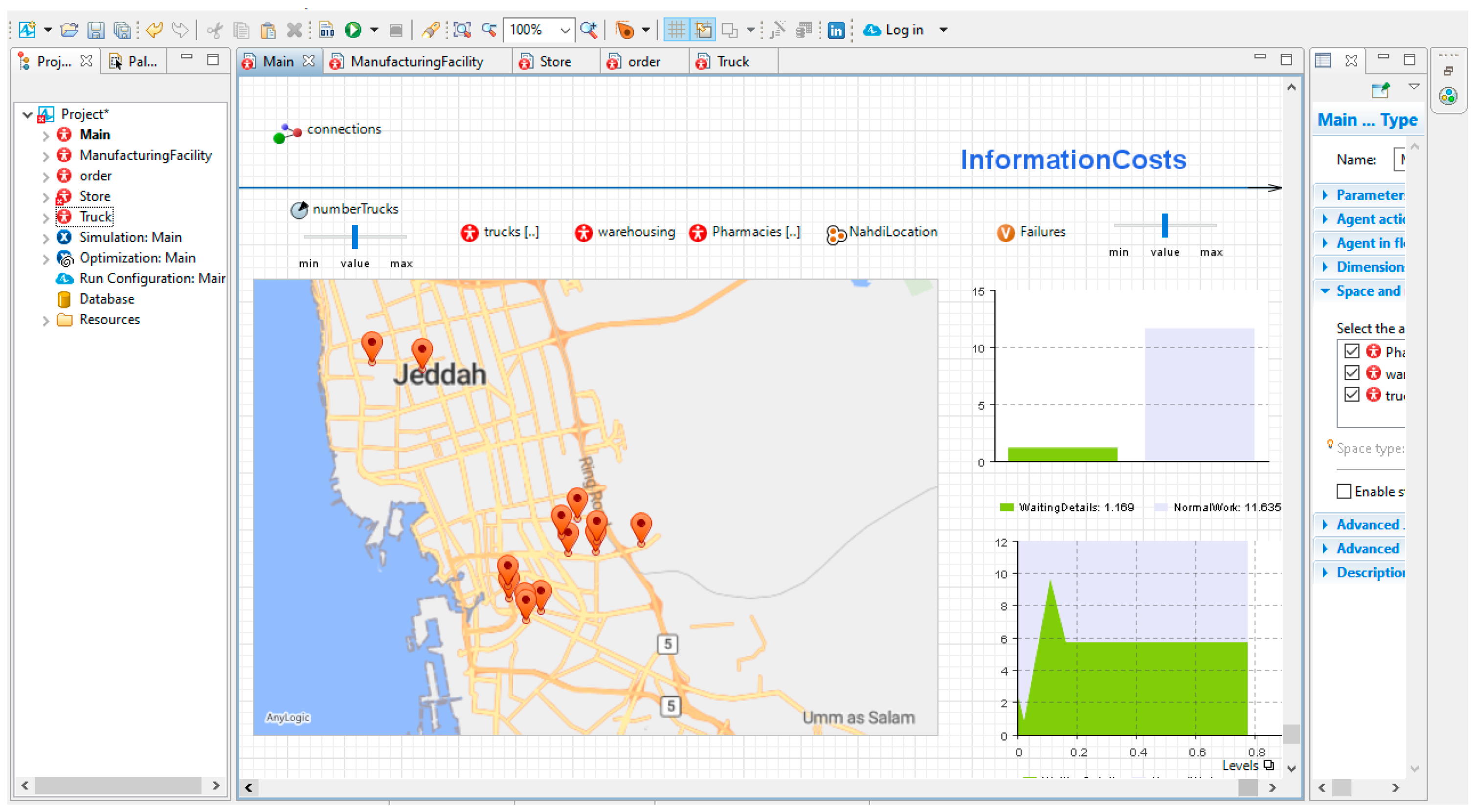The image size is (1476, 812).
Task: Collapse the Project tree root
Action: 27,114
